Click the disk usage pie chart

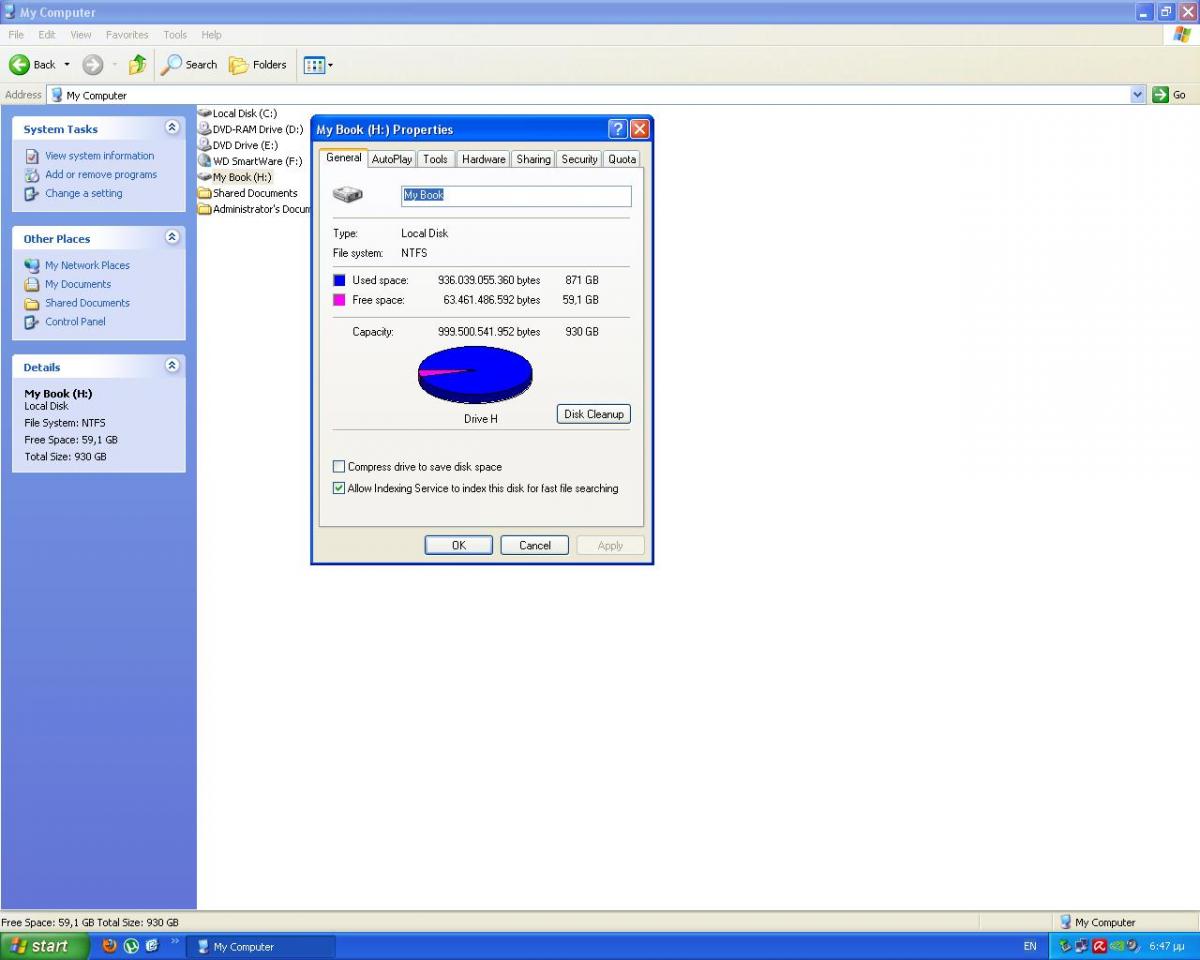pyautogui.click(x=475, y=375)
